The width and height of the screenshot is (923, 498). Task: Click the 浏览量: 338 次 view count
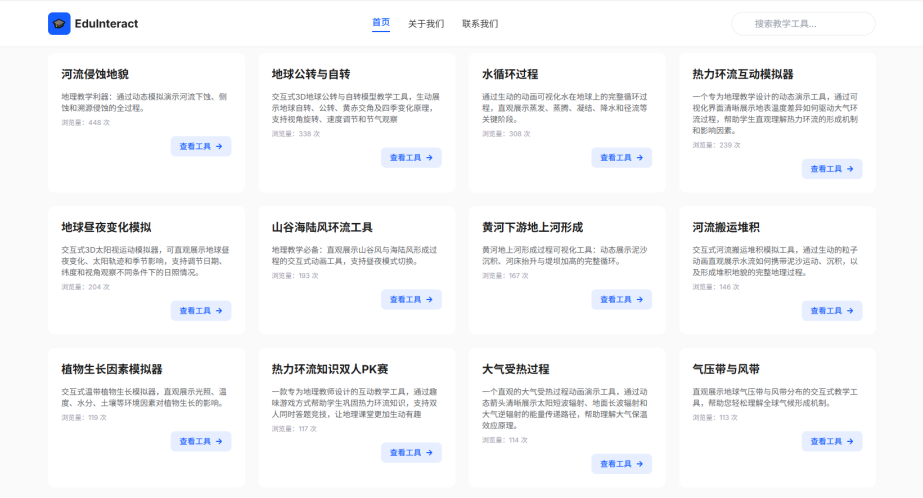pyautogui.click(x=296, y=134)
